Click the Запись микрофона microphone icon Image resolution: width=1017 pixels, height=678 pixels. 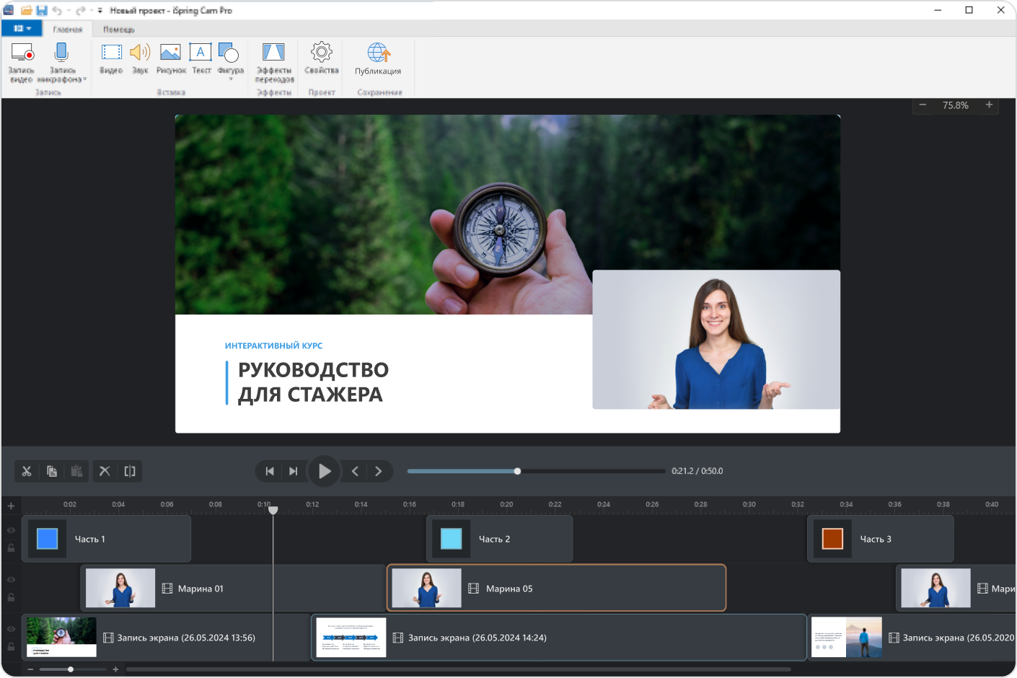coord(61,53)
